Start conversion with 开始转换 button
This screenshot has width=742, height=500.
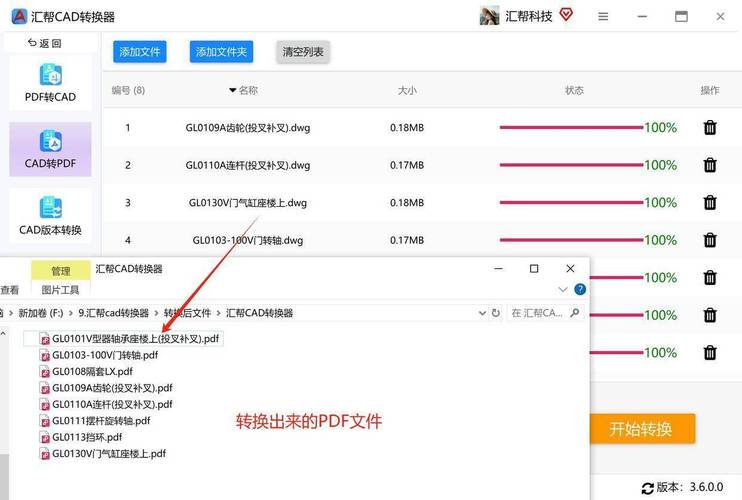coord(642,429)
